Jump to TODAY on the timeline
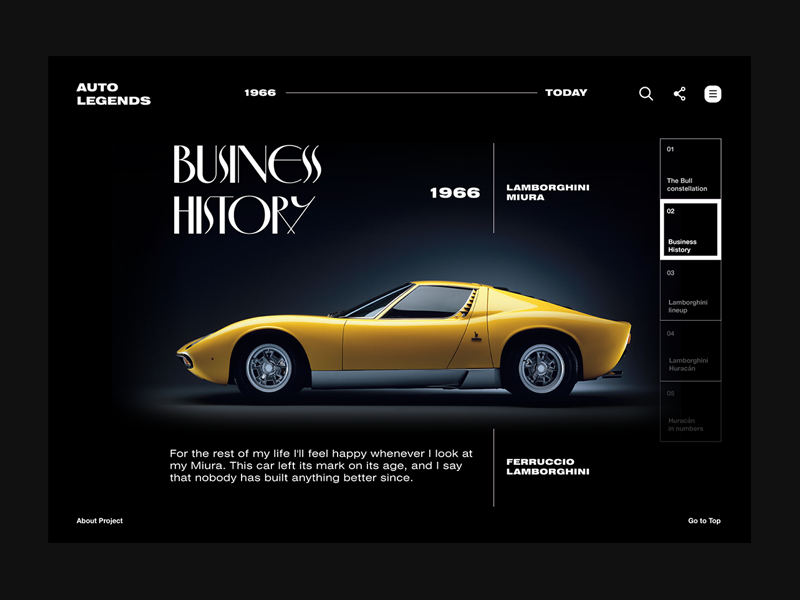Screen dimensions: 800x600 (x=566, y=93)
